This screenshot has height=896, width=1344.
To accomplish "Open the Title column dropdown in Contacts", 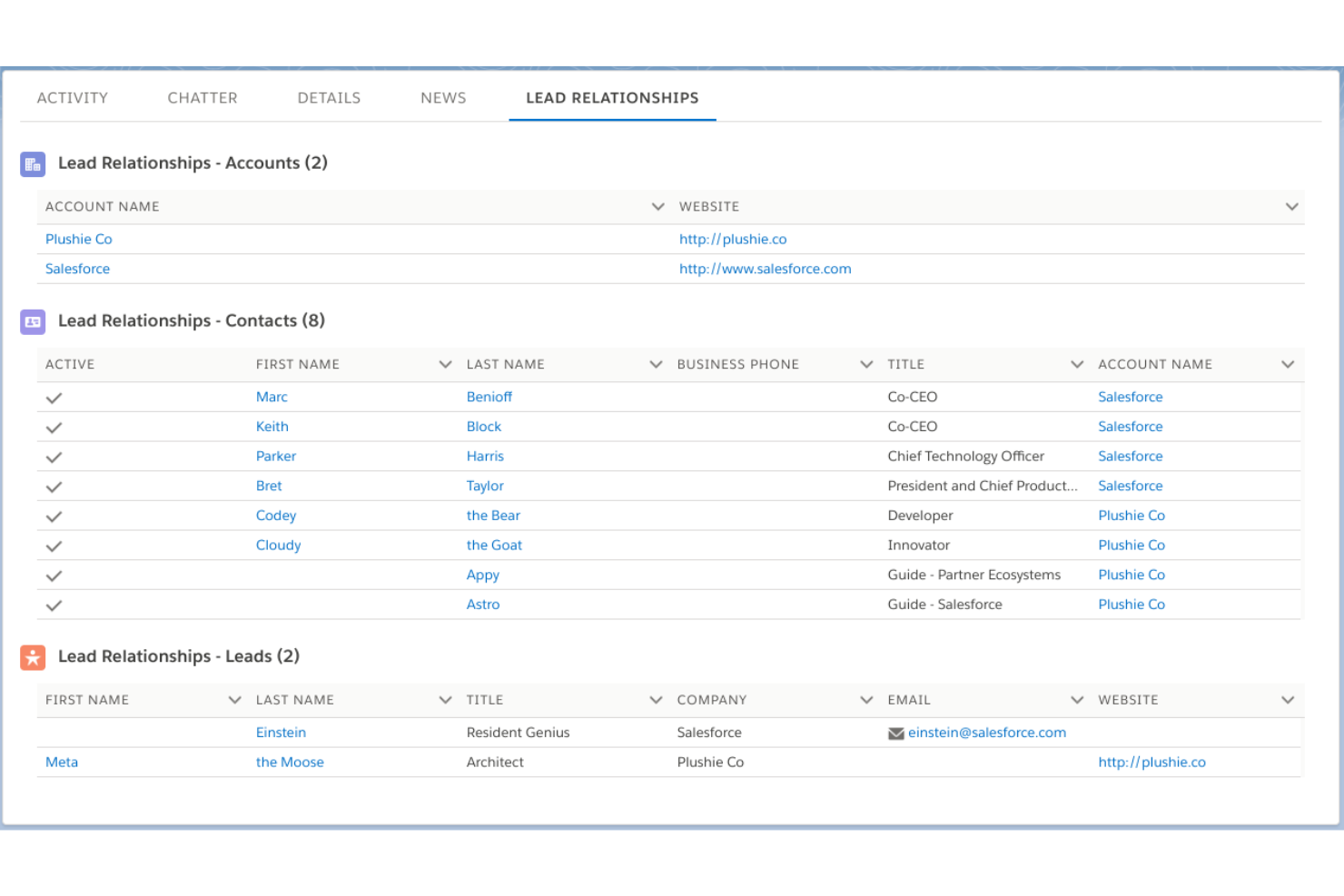I will pyautogui.click(x=1076, y=364).
